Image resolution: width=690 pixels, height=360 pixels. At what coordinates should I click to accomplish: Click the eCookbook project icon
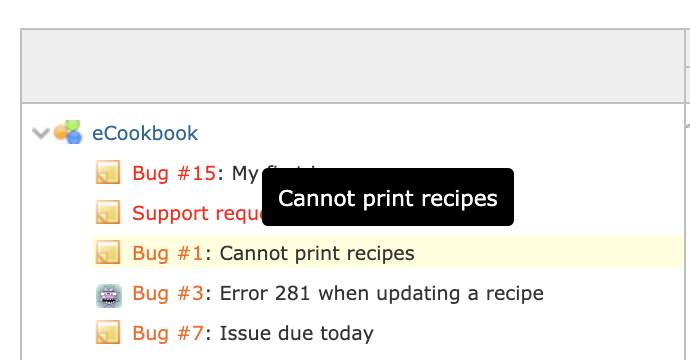coord(68,132)
